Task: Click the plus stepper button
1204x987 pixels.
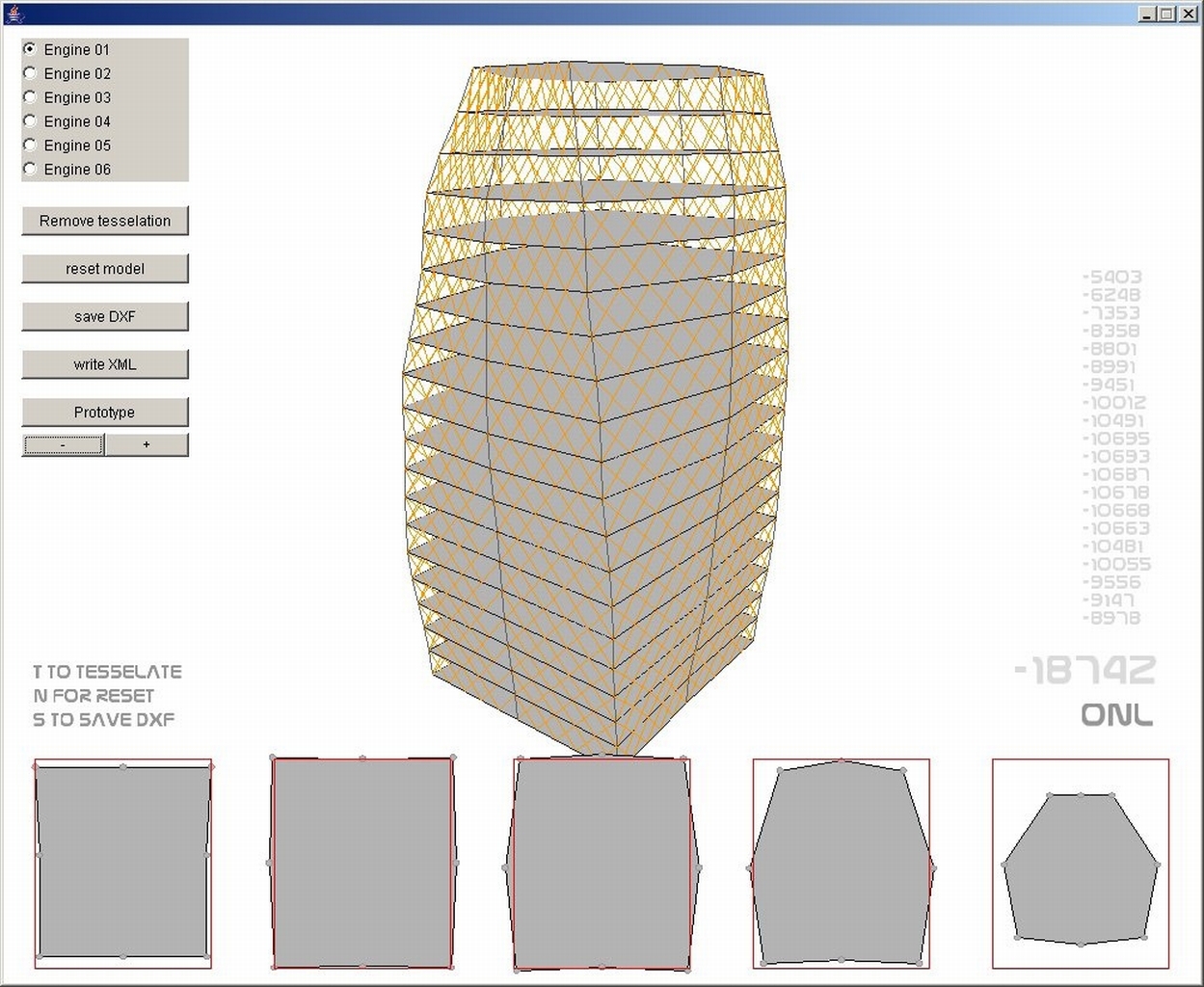Action: click(147, 444)
